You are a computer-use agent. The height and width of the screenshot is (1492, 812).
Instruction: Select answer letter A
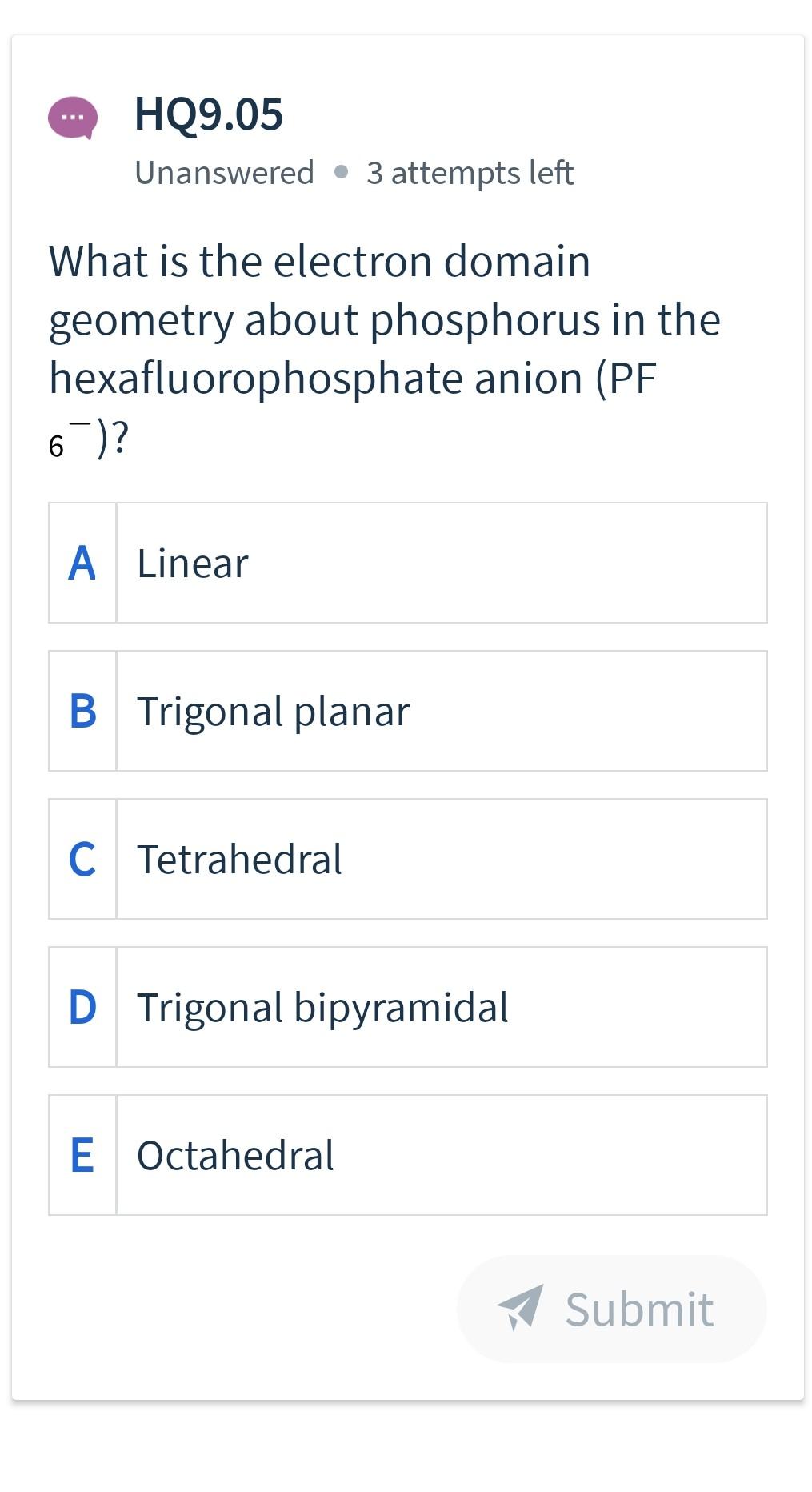coord(82,563)
